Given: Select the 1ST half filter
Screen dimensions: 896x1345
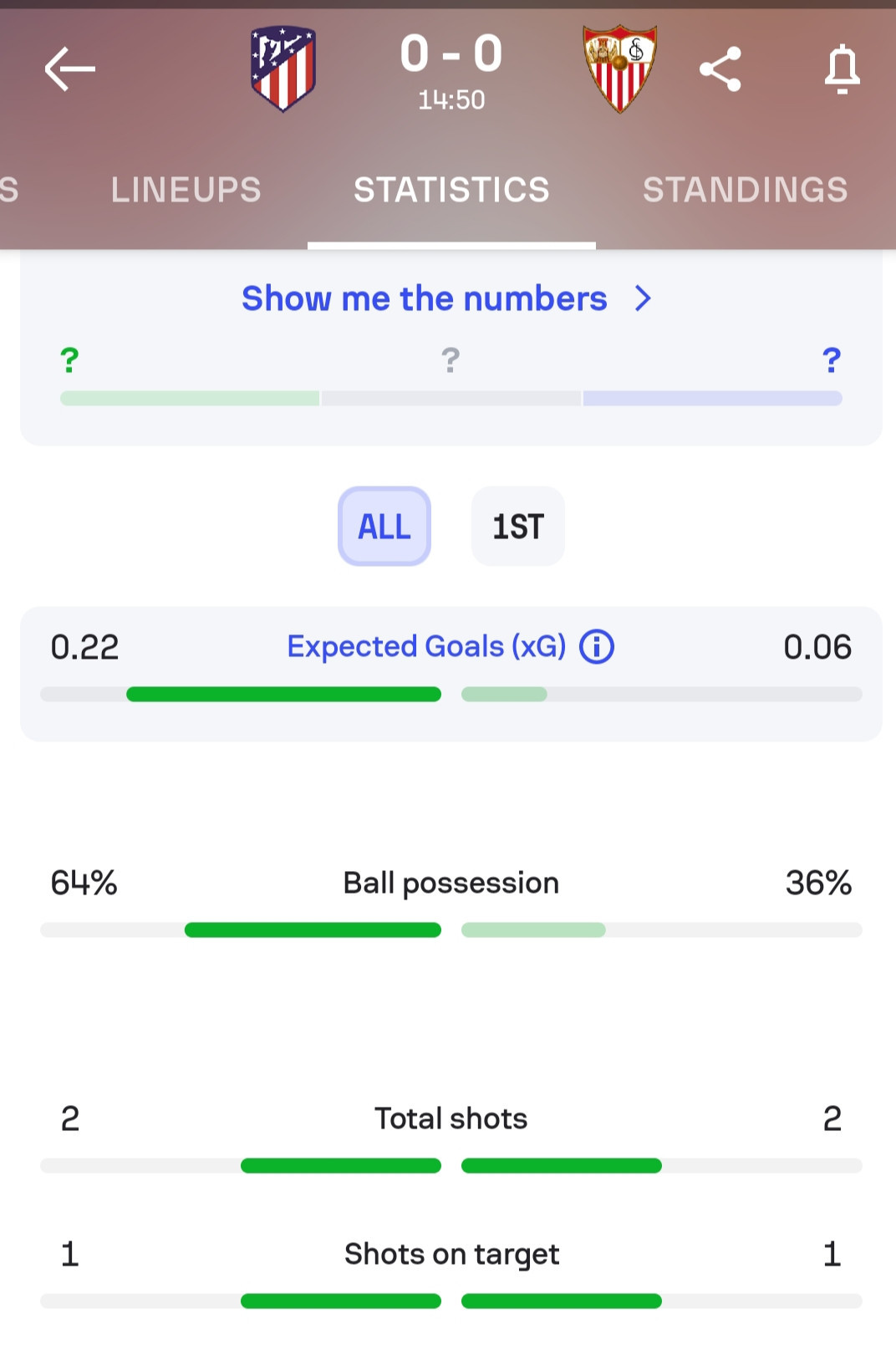Looking at the screenshot, I should click(x=518, y=527).
